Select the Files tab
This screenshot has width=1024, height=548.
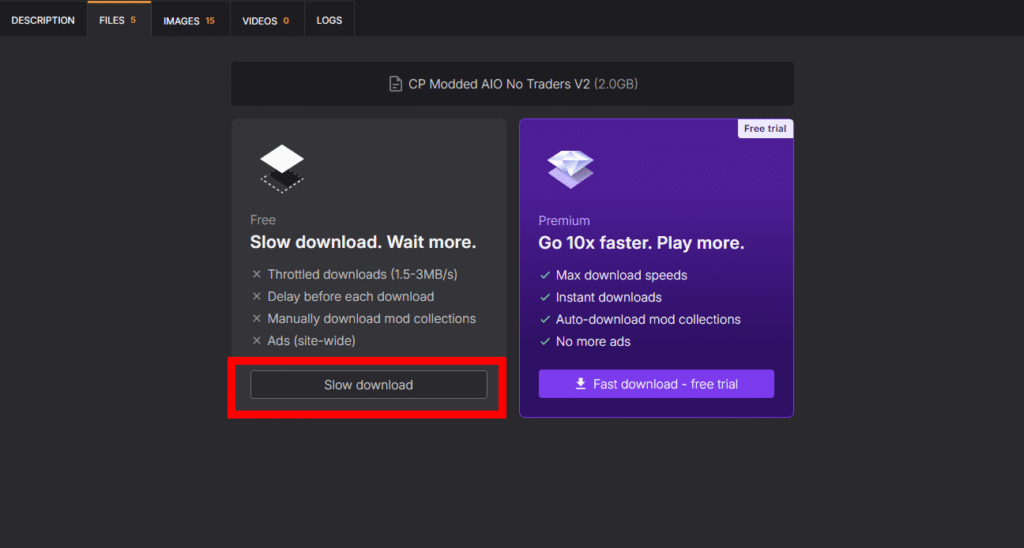pyautogui.click(x=118, y=20)
